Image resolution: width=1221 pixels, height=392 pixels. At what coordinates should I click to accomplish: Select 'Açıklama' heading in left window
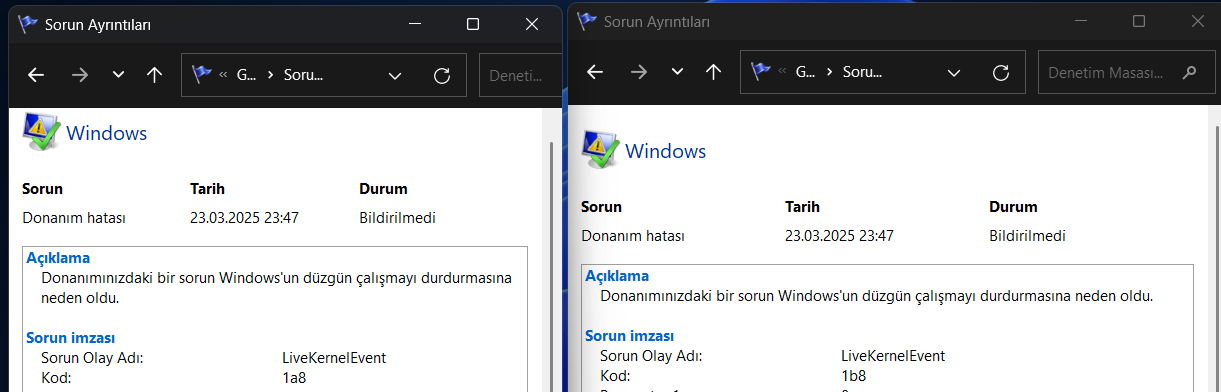58,258
